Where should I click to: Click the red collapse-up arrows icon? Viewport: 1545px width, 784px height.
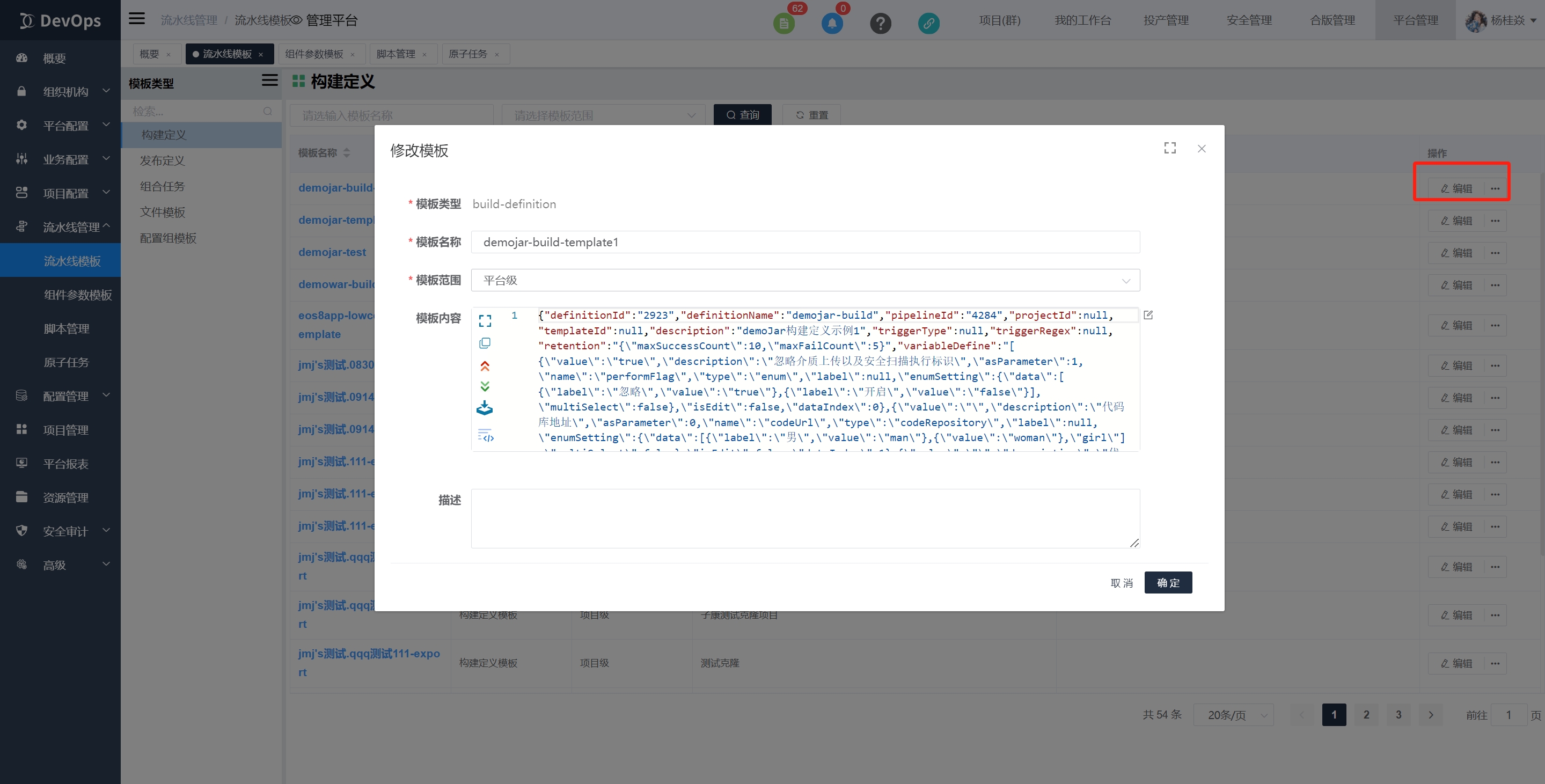coord(485,365)
